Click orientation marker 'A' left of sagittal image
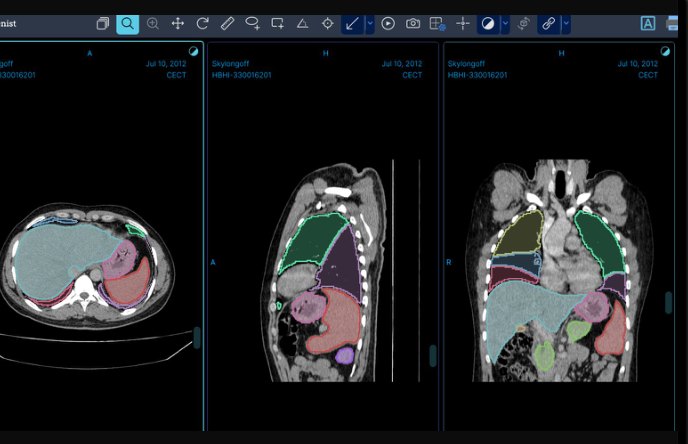The image size is (688, 444). coord(213,262)
